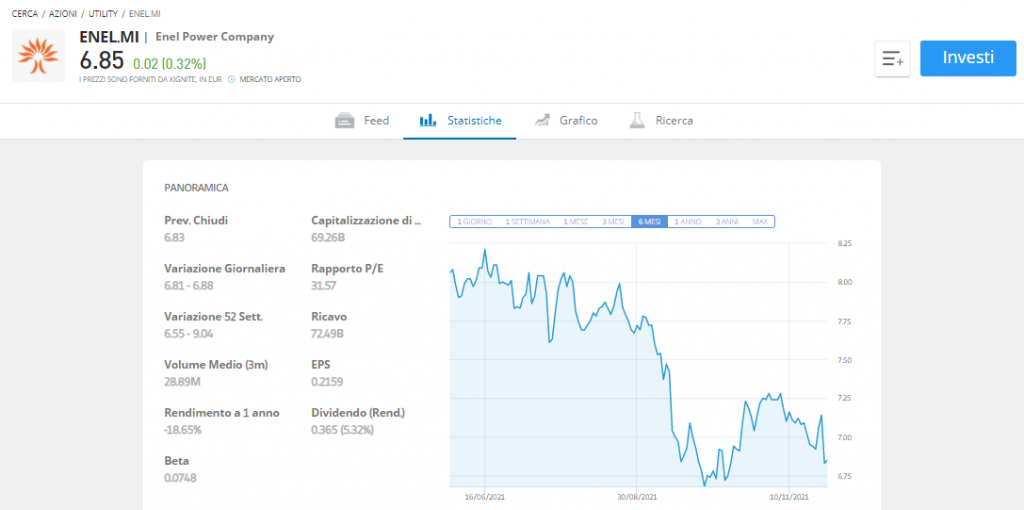Click the Feed newspaper icon
Screen dimensions: 1024x510
(345, 121)
